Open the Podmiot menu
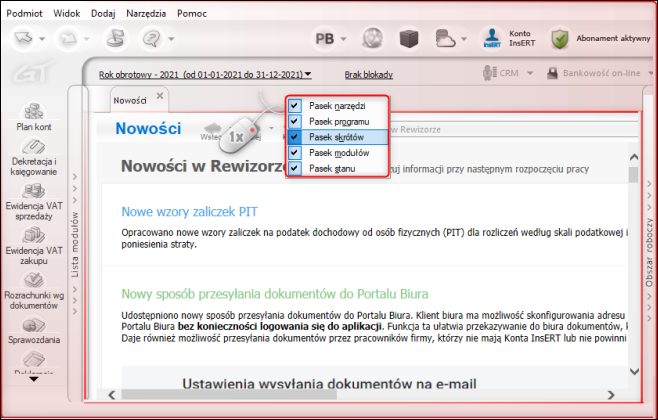The image size is (658, 420). pyautogui.click(x=24, y=13)
